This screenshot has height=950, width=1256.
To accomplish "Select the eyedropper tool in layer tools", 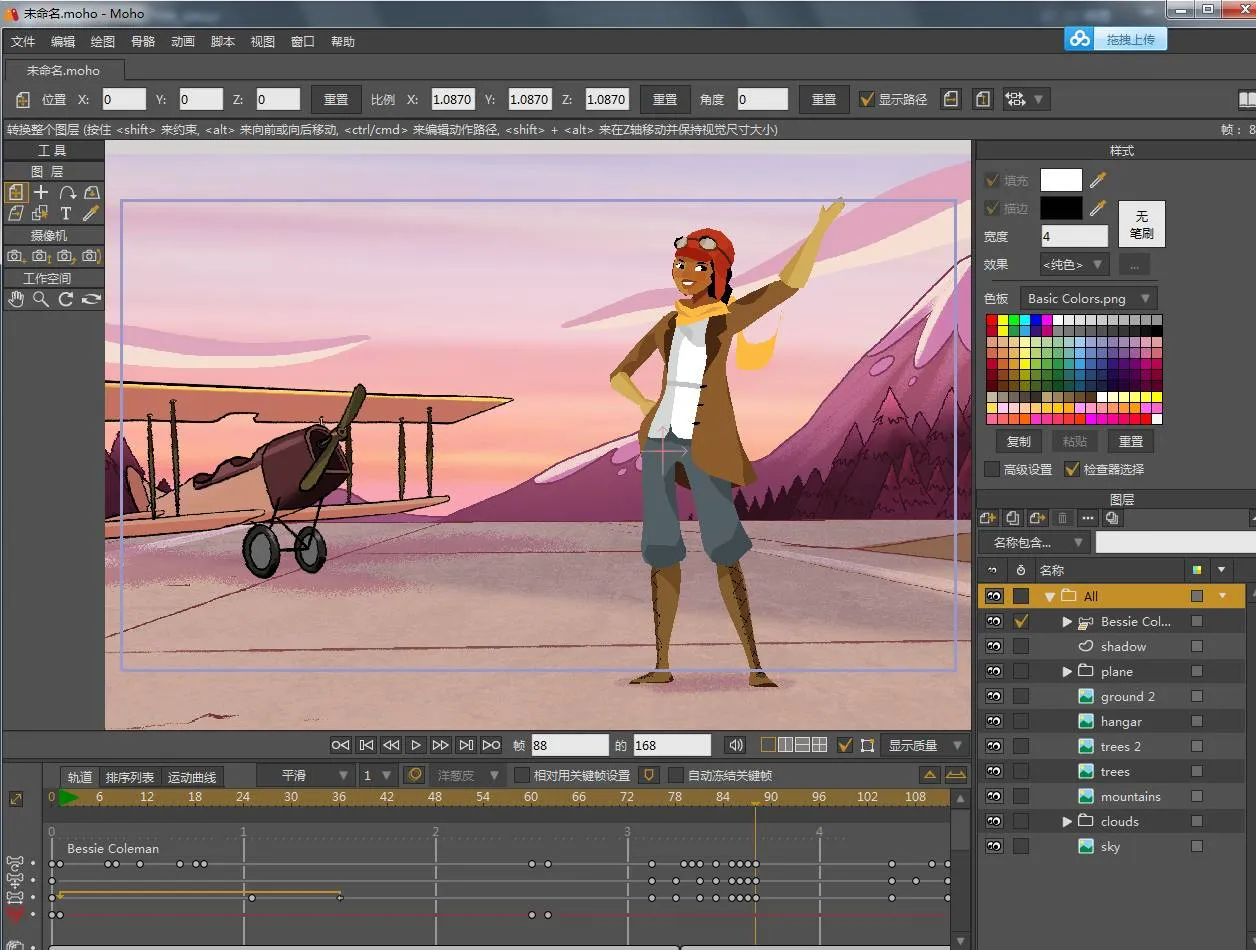I will click(91, 213).
